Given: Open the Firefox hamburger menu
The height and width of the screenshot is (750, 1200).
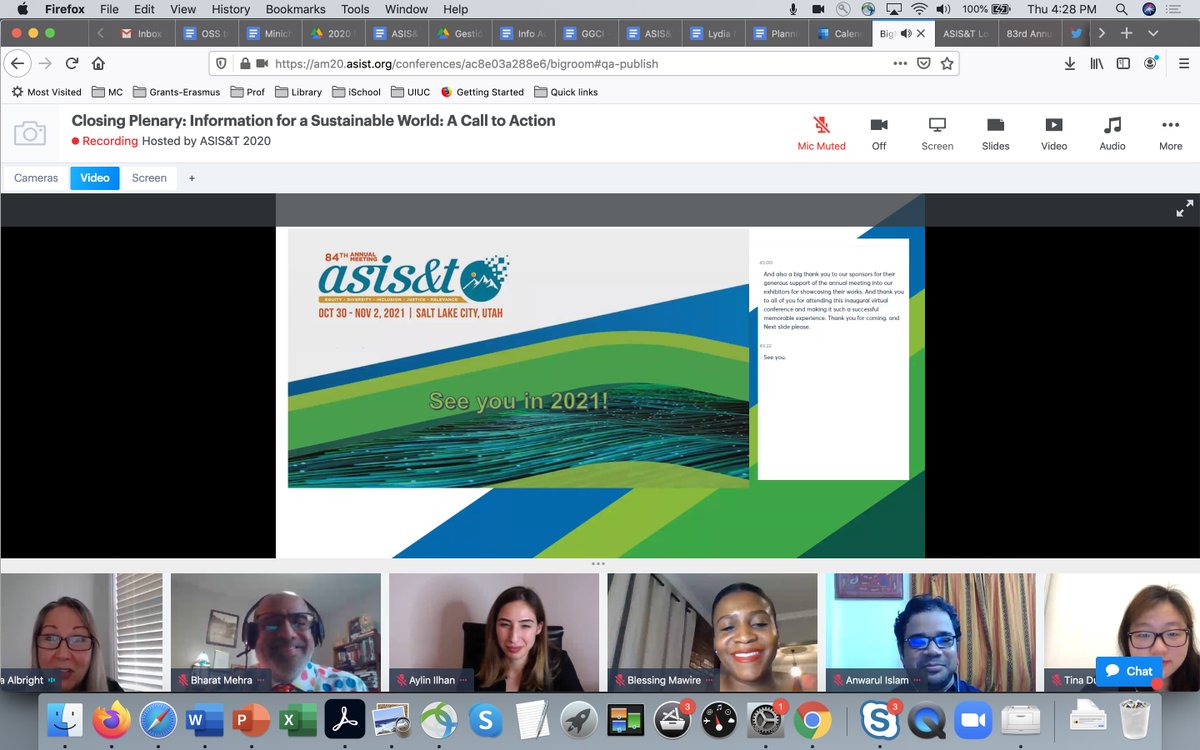Looking at the screenshot, I should coord(1183,63).
